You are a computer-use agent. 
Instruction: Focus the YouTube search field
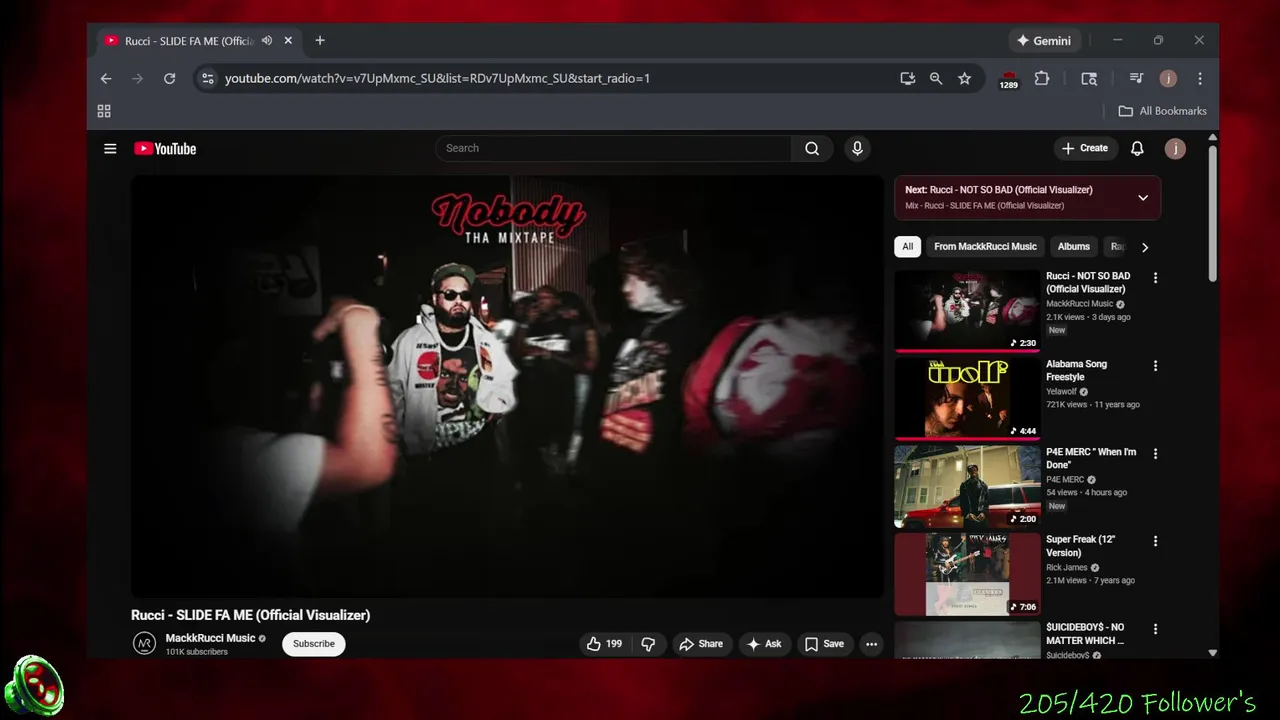pos(613,148)
